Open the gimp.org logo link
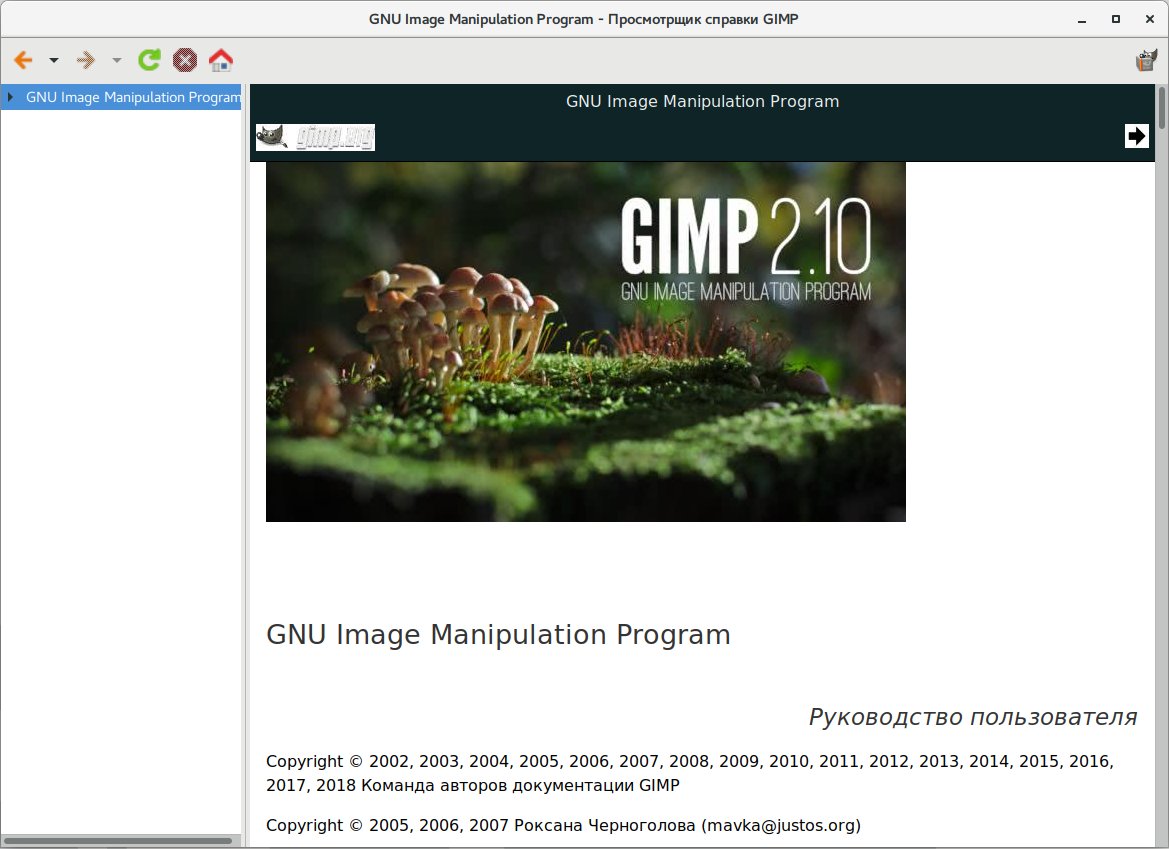The height and width of the screenshot is (849, 1169). tap(315, 137)
